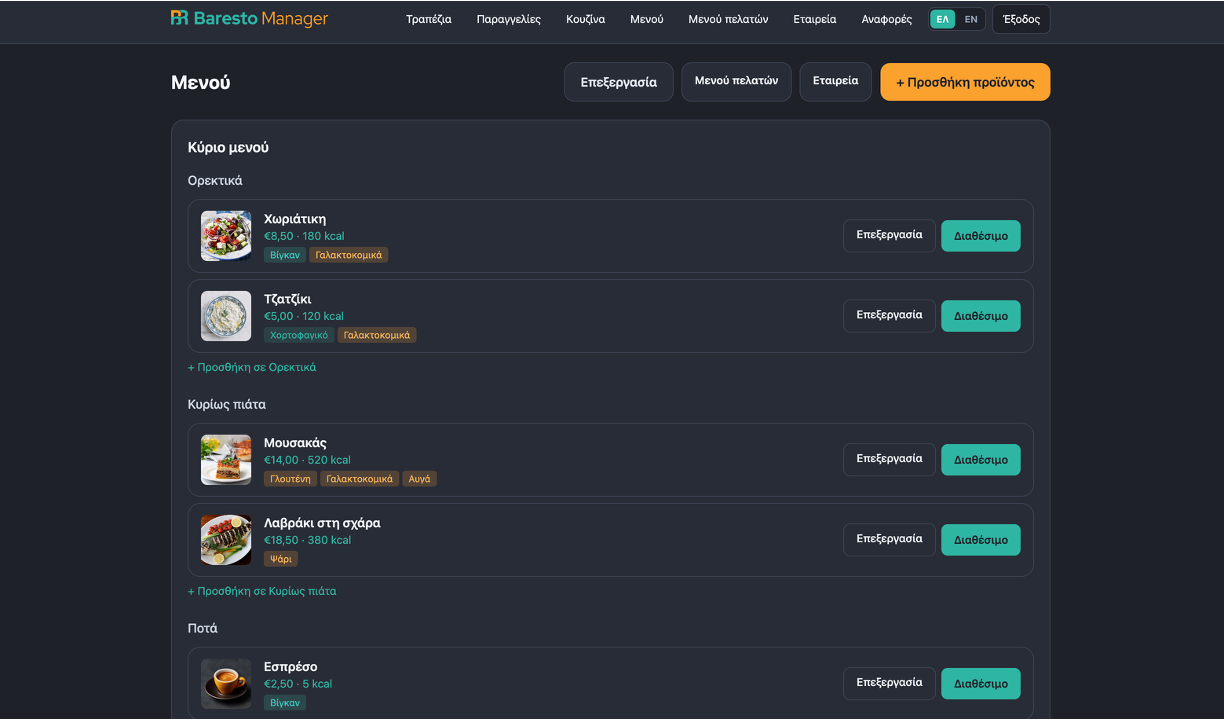Open the Κουζίνα page
The height and width of the screenshot is (720, 1224).
(x=586, y=19)
